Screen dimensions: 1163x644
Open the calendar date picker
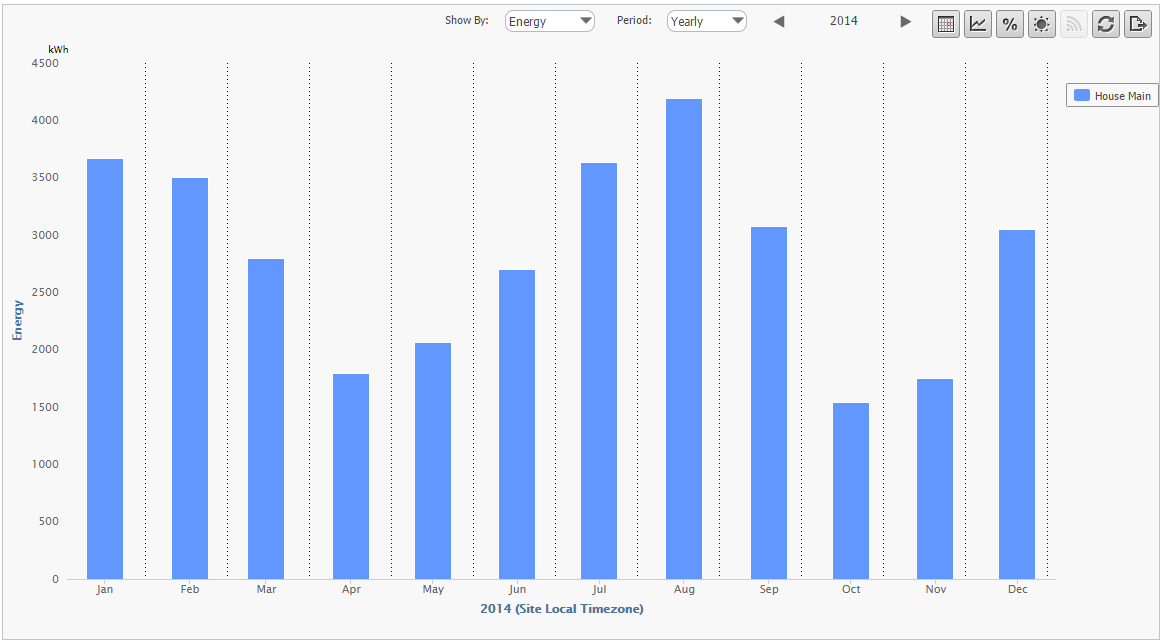[946, 24]
